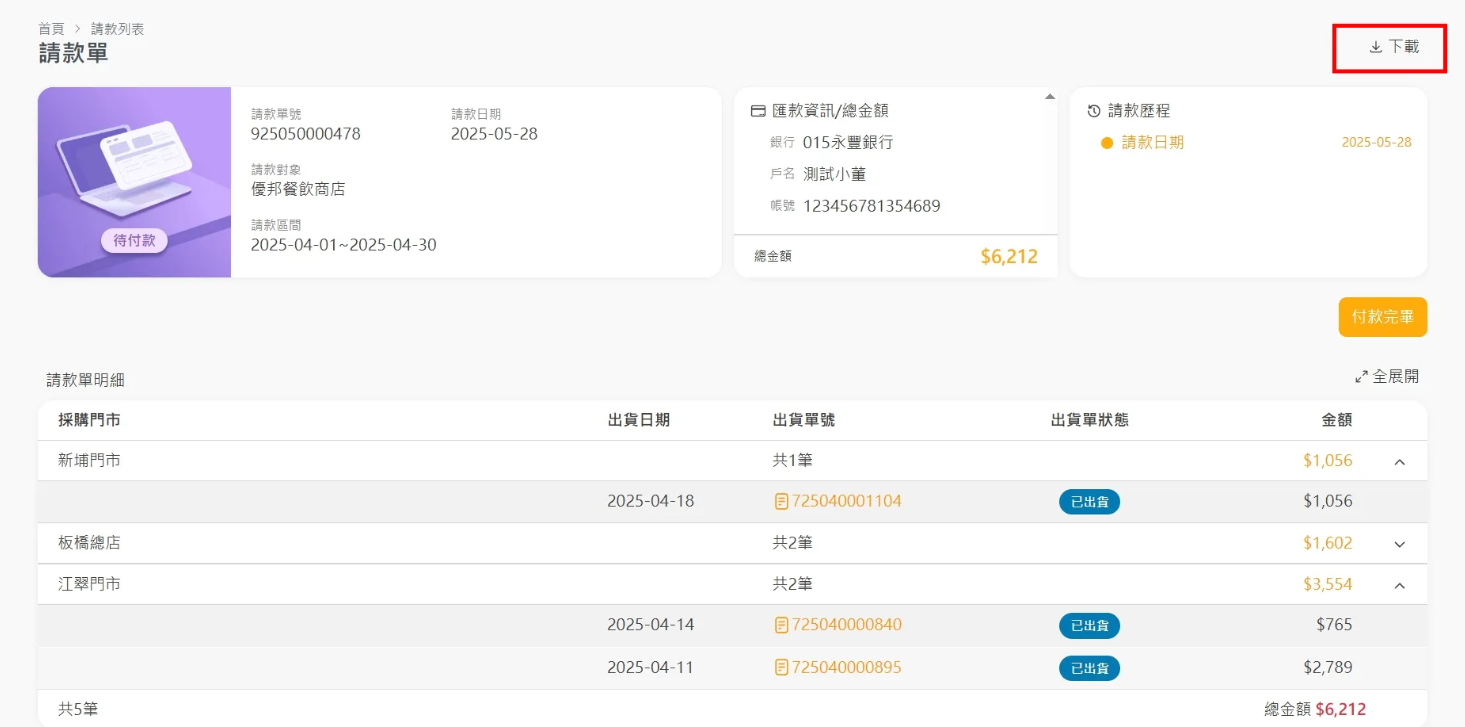This screenshot has height=727, width=1465.
Task: Click 已出貨 badge on 2025-04-11 row
Action: pos(1089,668)
